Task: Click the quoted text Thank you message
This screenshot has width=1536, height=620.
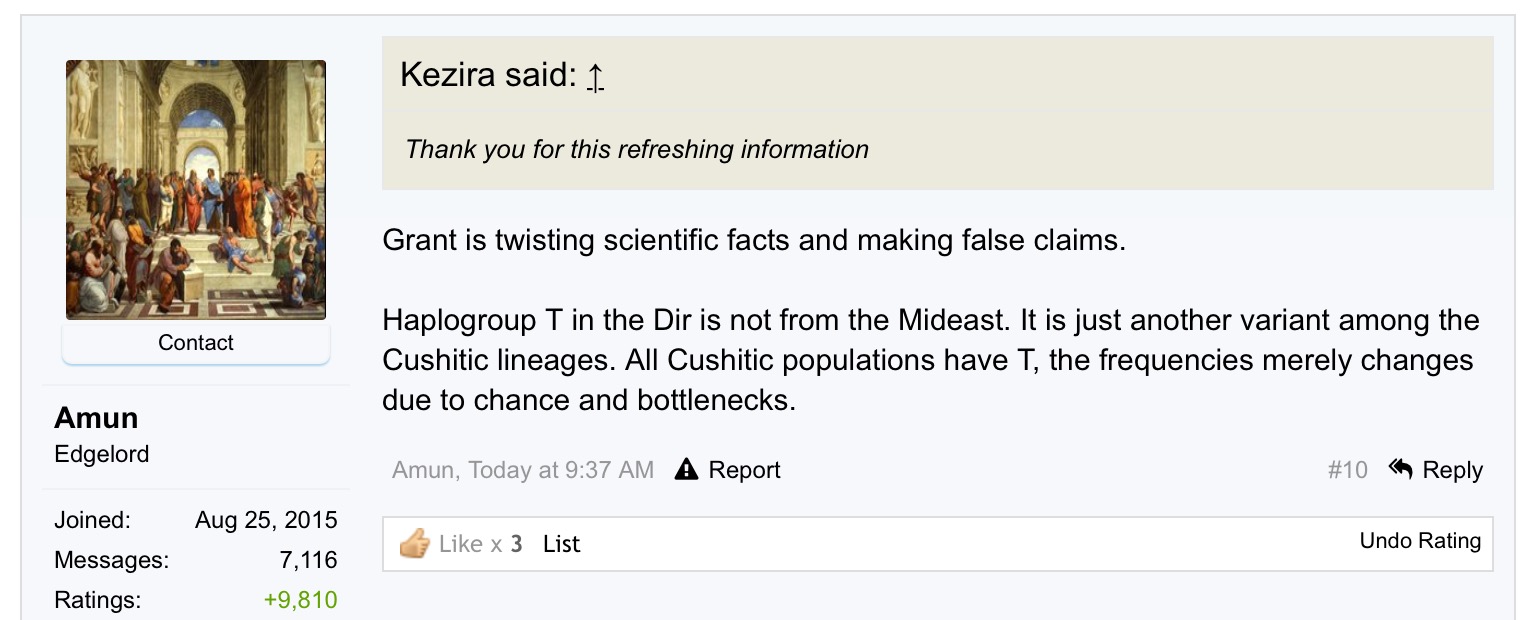Action: tap(637, 150)
